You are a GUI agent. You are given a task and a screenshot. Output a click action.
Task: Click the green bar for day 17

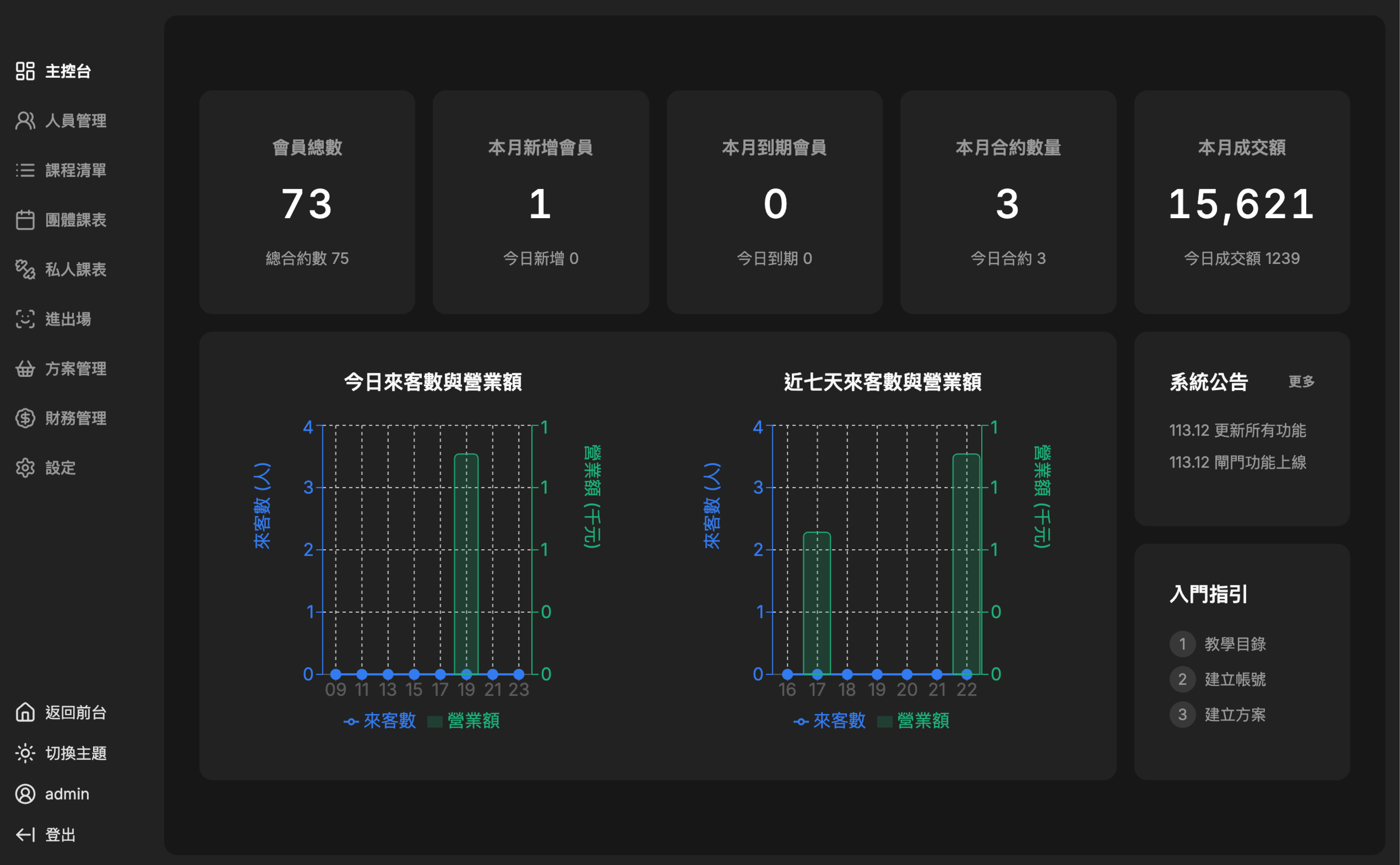click(817, 603)
